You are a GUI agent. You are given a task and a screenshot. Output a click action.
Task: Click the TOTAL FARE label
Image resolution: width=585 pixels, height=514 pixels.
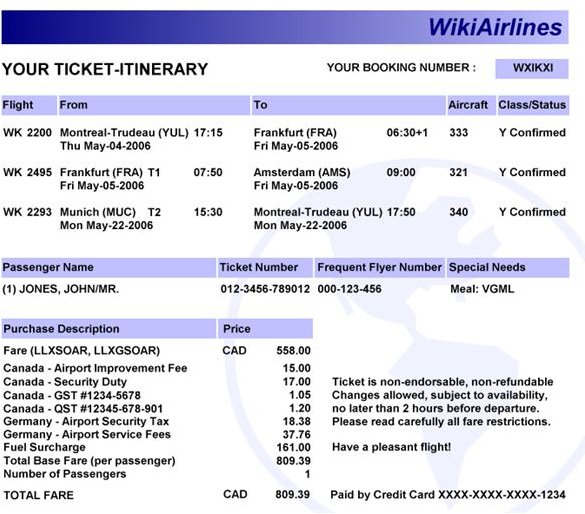point(38,495)
